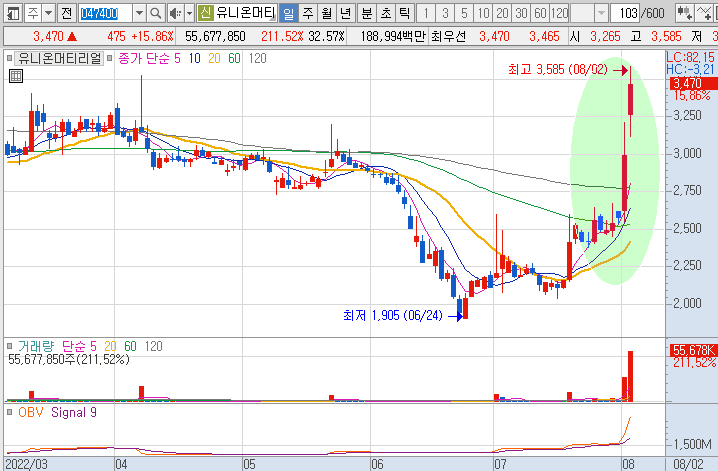The image size is (718, 471).
Task: Click moving average legend 10
Action: (195, 59)
